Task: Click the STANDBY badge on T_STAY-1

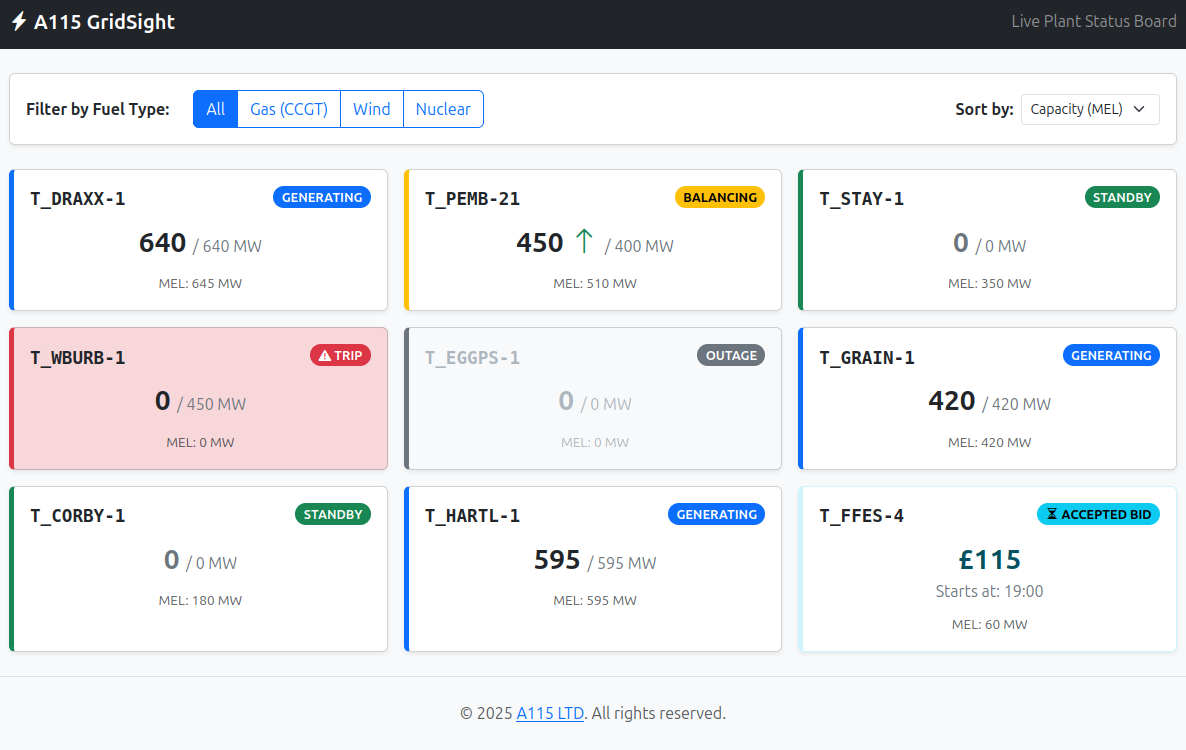Action: click(1122, 197)
